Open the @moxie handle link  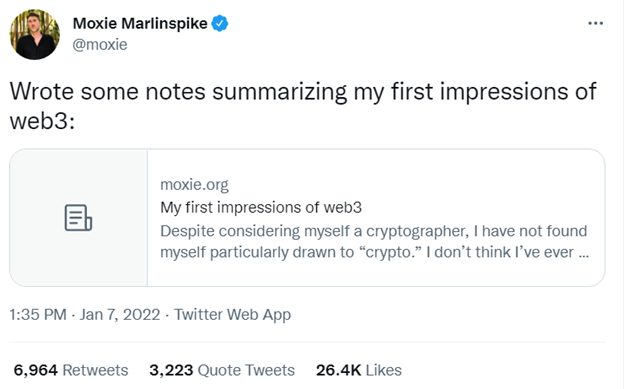tap(100, 44)
